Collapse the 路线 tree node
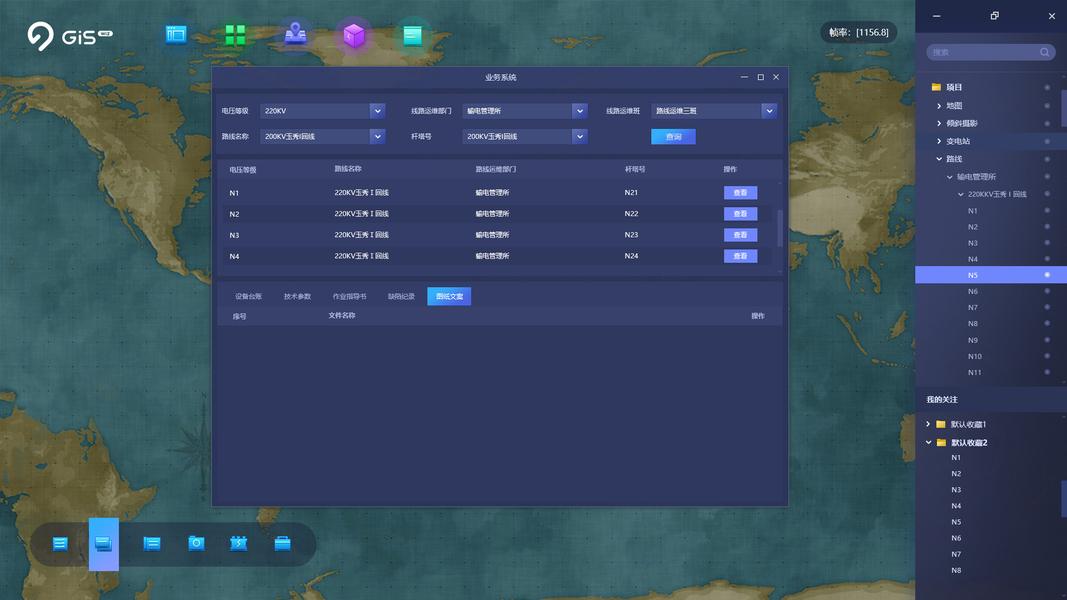Viewport: 1067px width, 600px height. pyautogui.click(x=939, y=159)
